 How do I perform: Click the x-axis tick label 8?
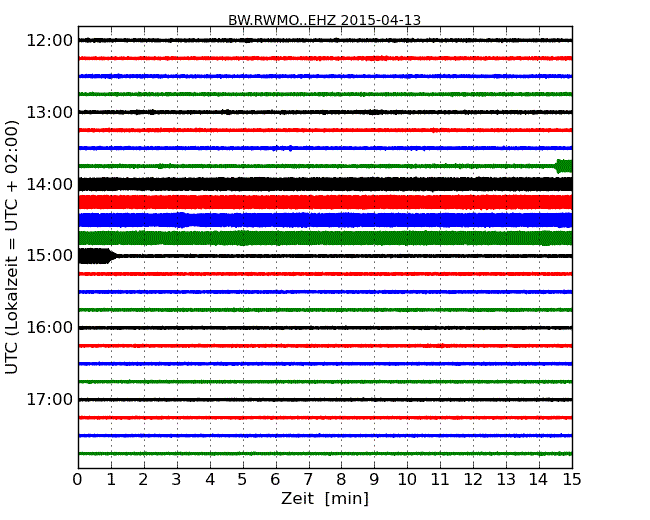(x=341, y=480)
